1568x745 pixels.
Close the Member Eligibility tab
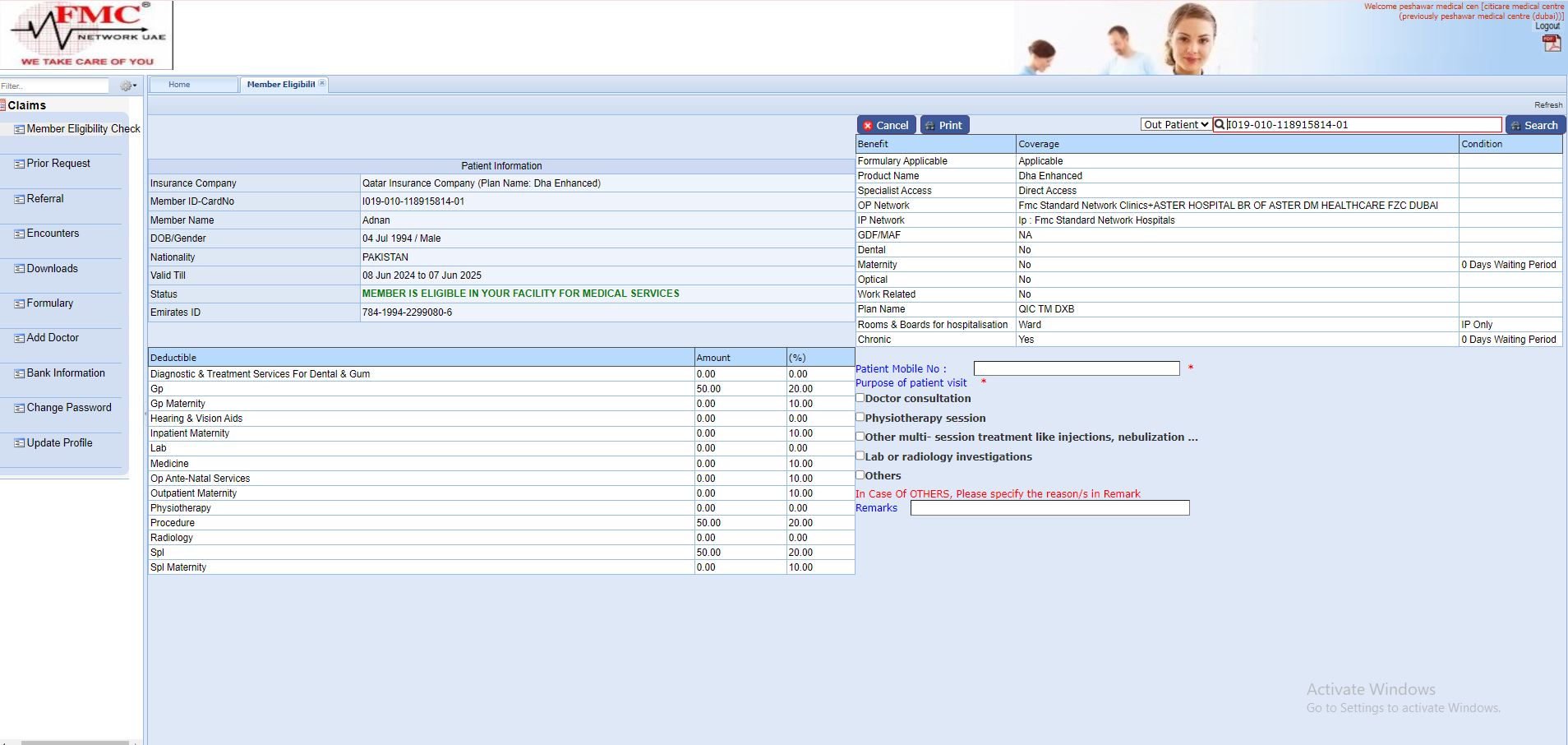(x=322, y=83)
